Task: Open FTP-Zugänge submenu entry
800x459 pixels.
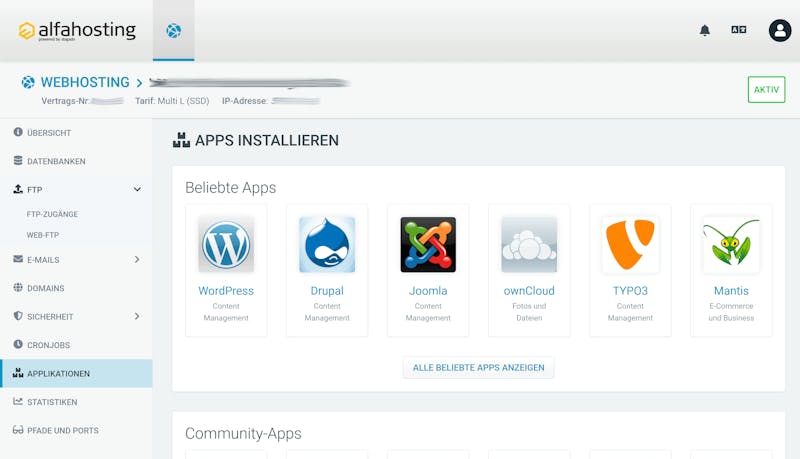Action: (53, 214)
